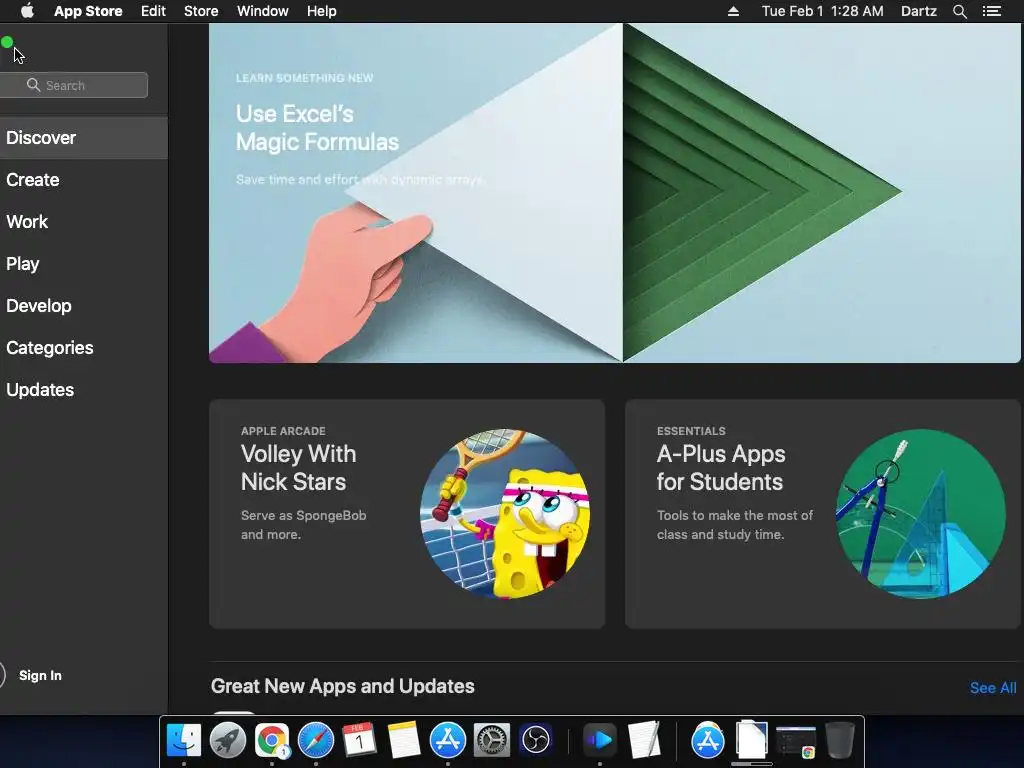Open Spotlight search magnifier in menu bar
1024x768 pixels.
pos(959,11)
